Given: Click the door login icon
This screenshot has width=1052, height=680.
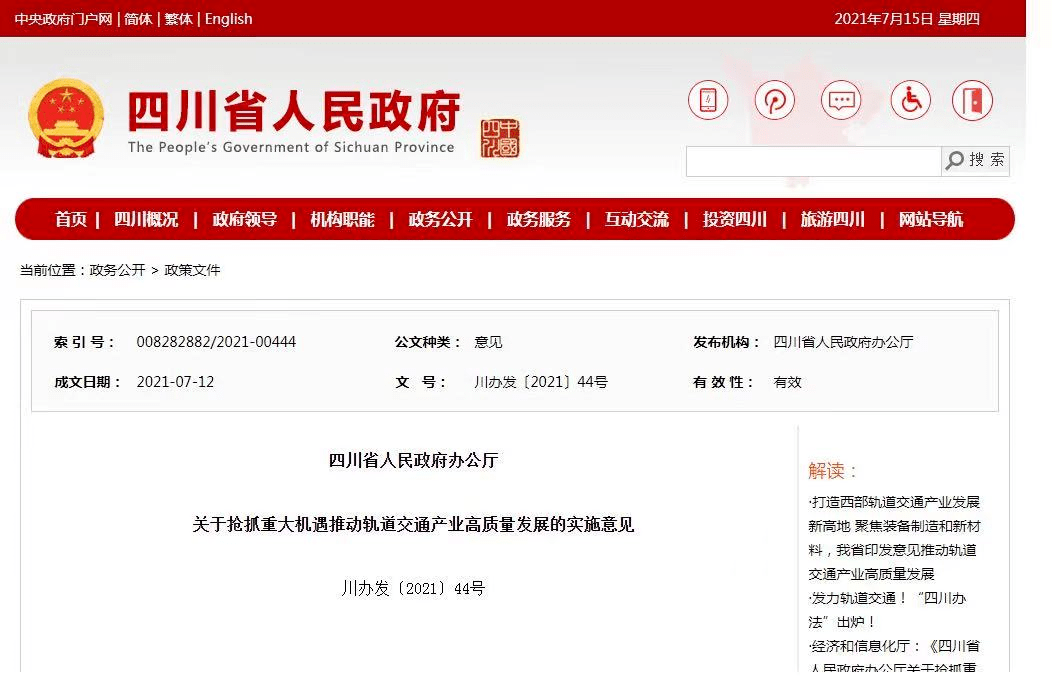Looking at the screenshot, I should coord(972,101).
